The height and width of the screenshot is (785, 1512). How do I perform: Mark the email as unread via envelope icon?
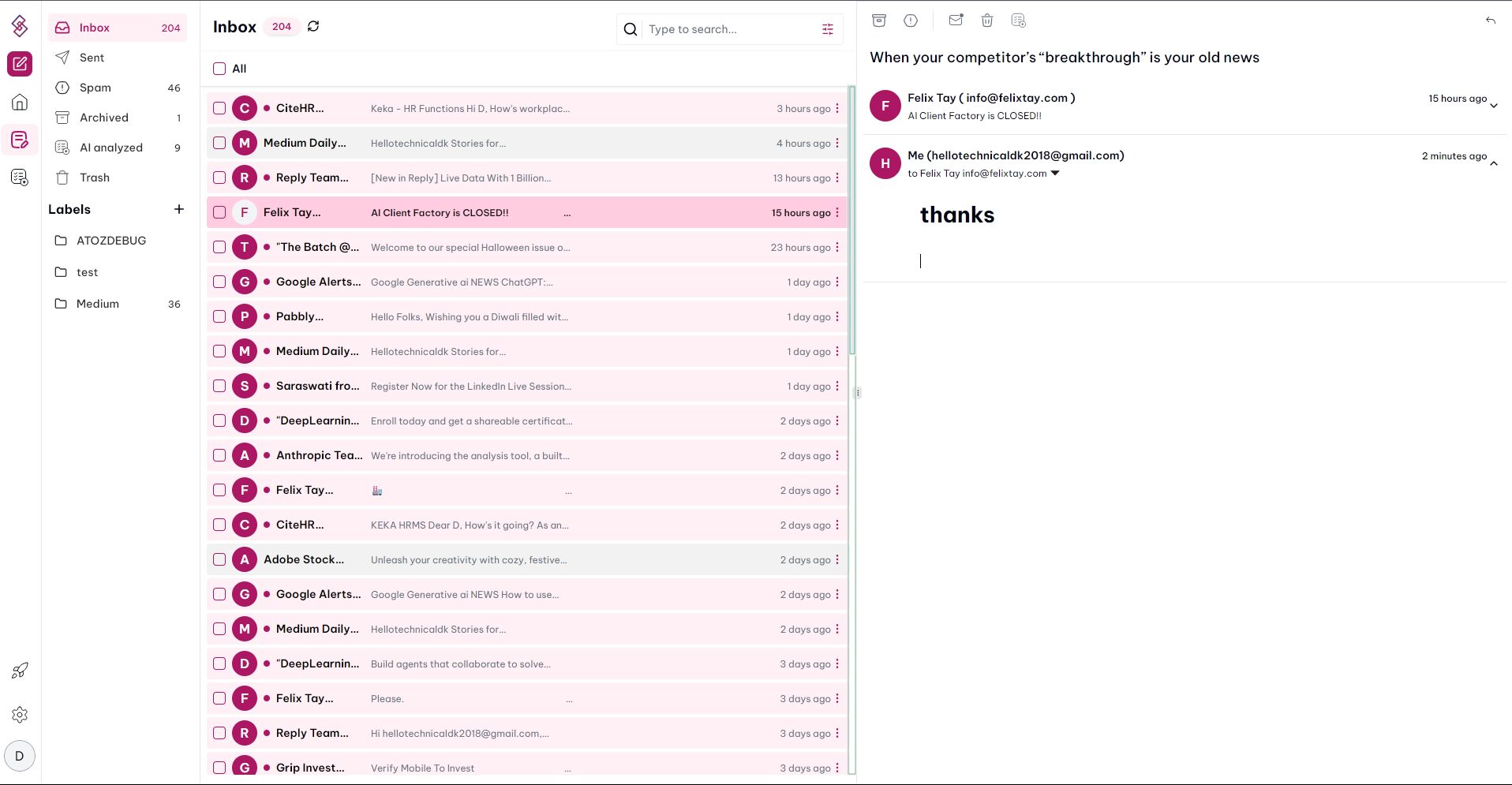pos(956,21)
